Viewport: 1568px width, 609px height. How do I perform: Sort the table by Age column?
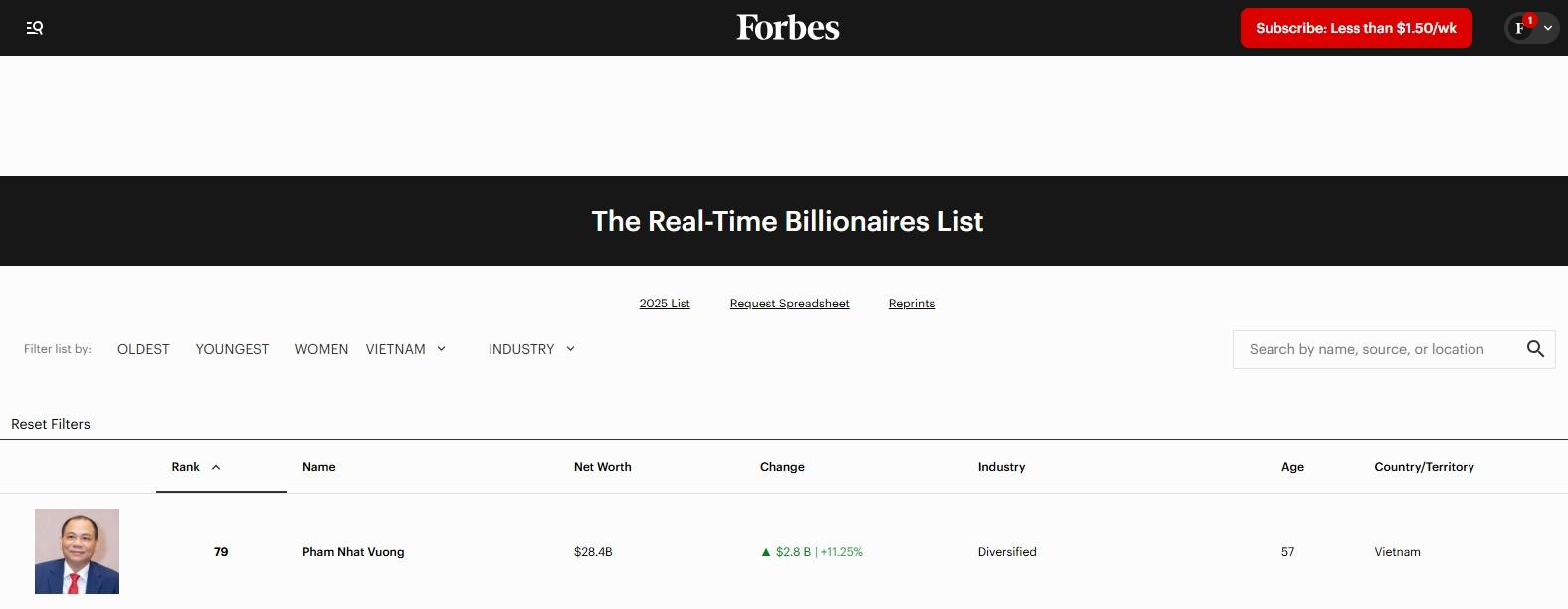[1292, 467]
